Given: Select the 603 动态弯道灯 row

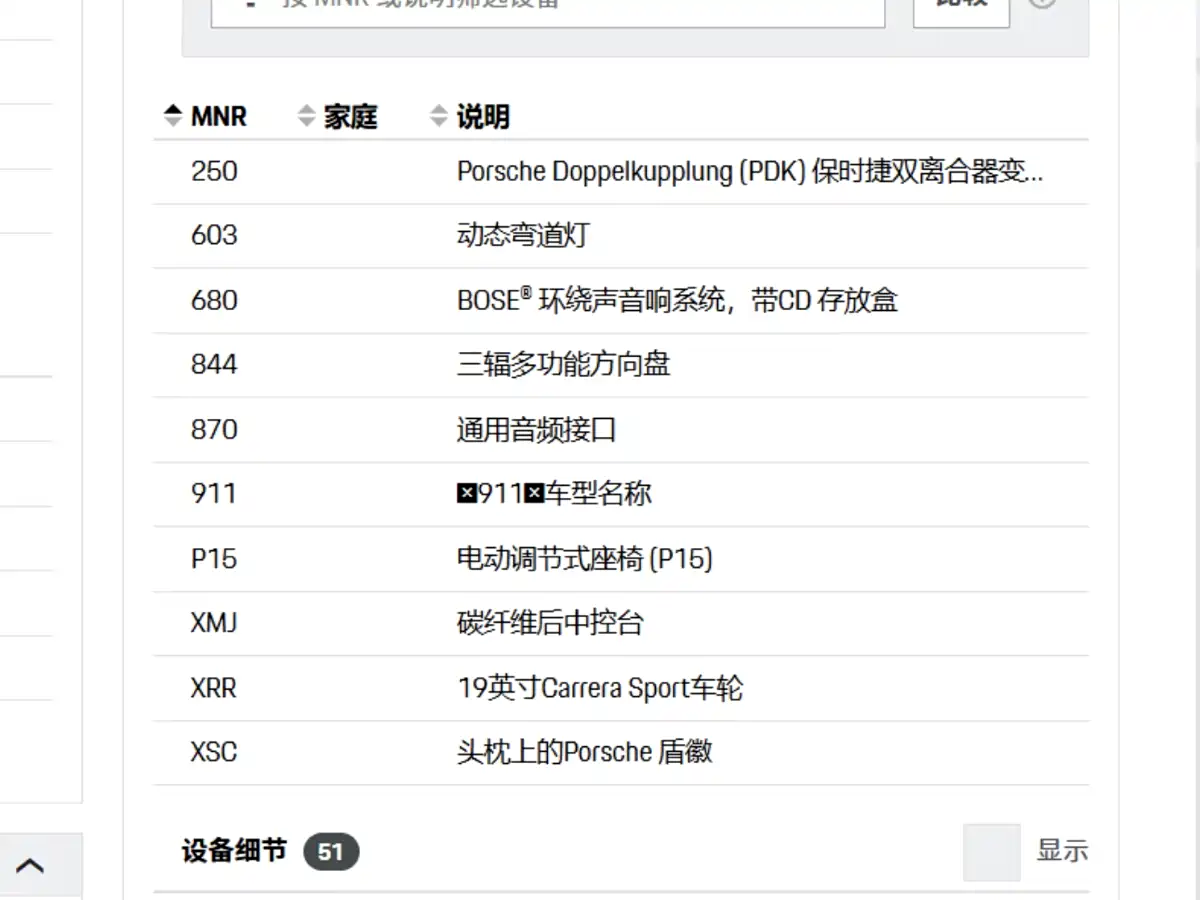Looking at the screenshot, I should click(621, 236).
